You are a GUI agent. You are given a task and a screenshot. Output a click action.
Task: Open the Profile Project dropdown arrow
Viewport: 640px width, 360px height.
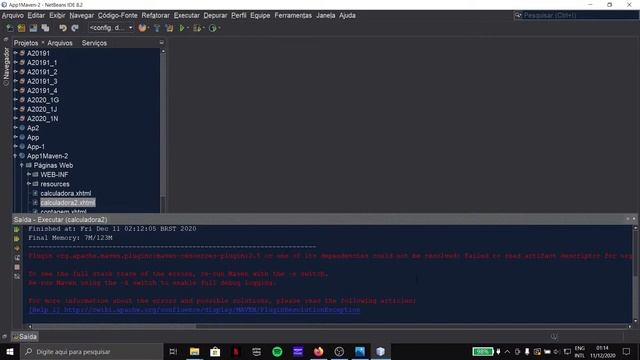click(x=219, y=28)
